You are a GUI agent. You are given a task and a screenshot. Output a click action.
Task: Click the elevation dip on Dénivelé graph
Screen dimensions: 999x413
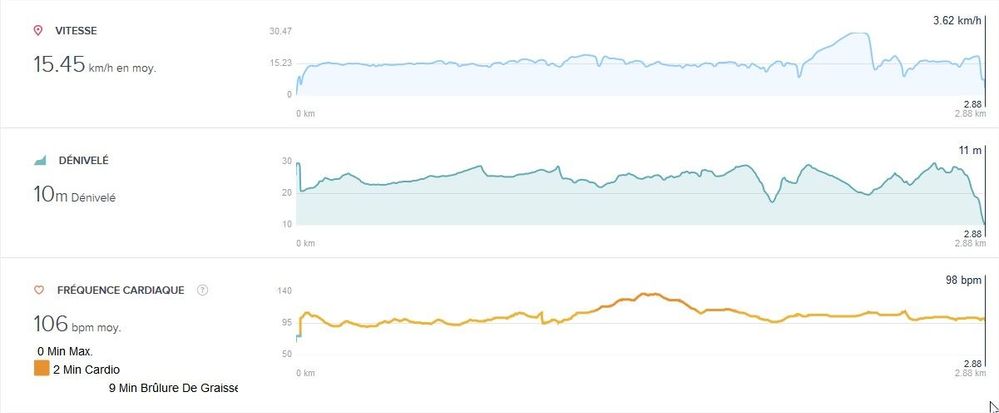coord(772,201)
